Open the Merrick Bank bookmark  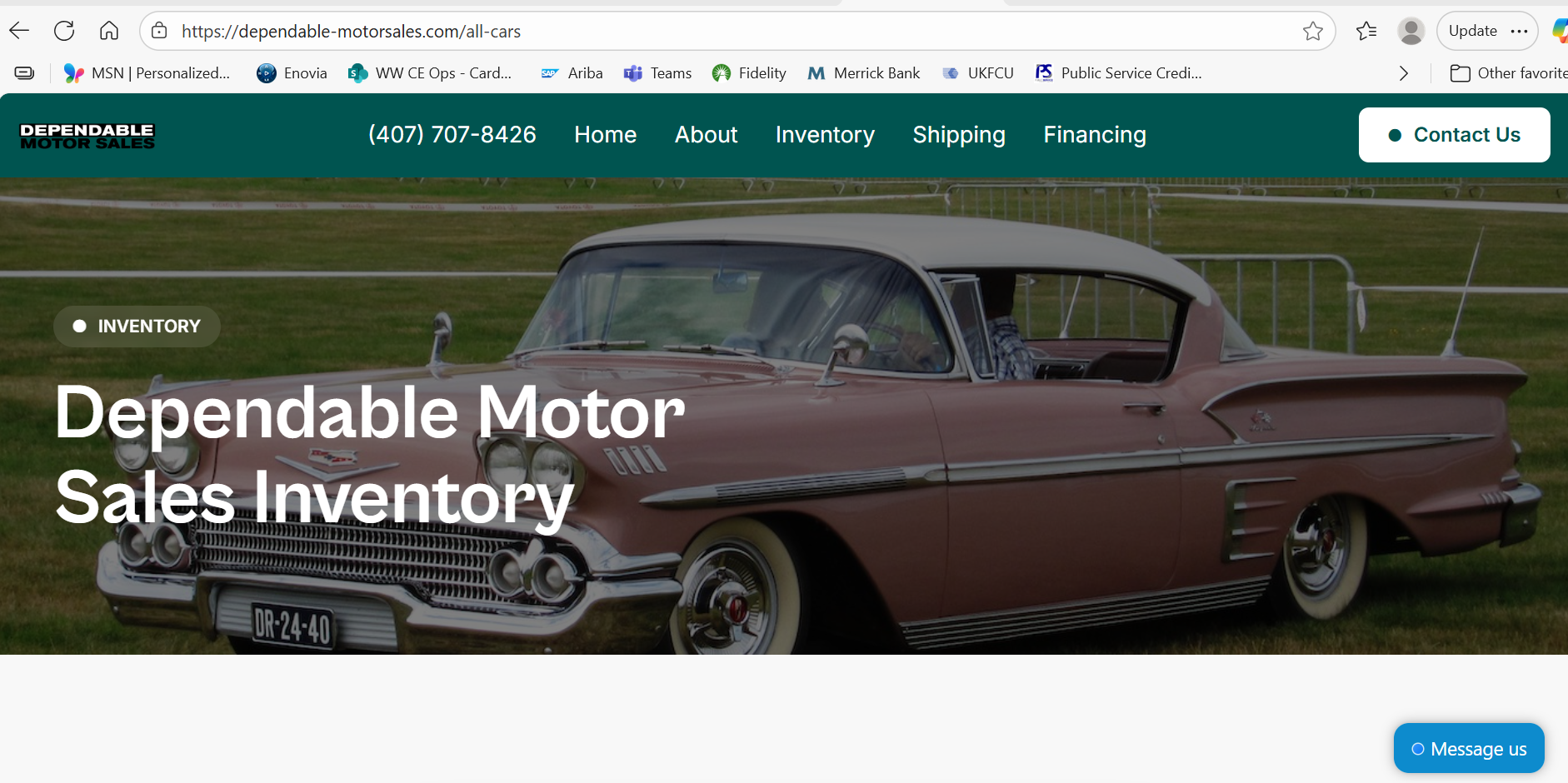click(864, 73)
